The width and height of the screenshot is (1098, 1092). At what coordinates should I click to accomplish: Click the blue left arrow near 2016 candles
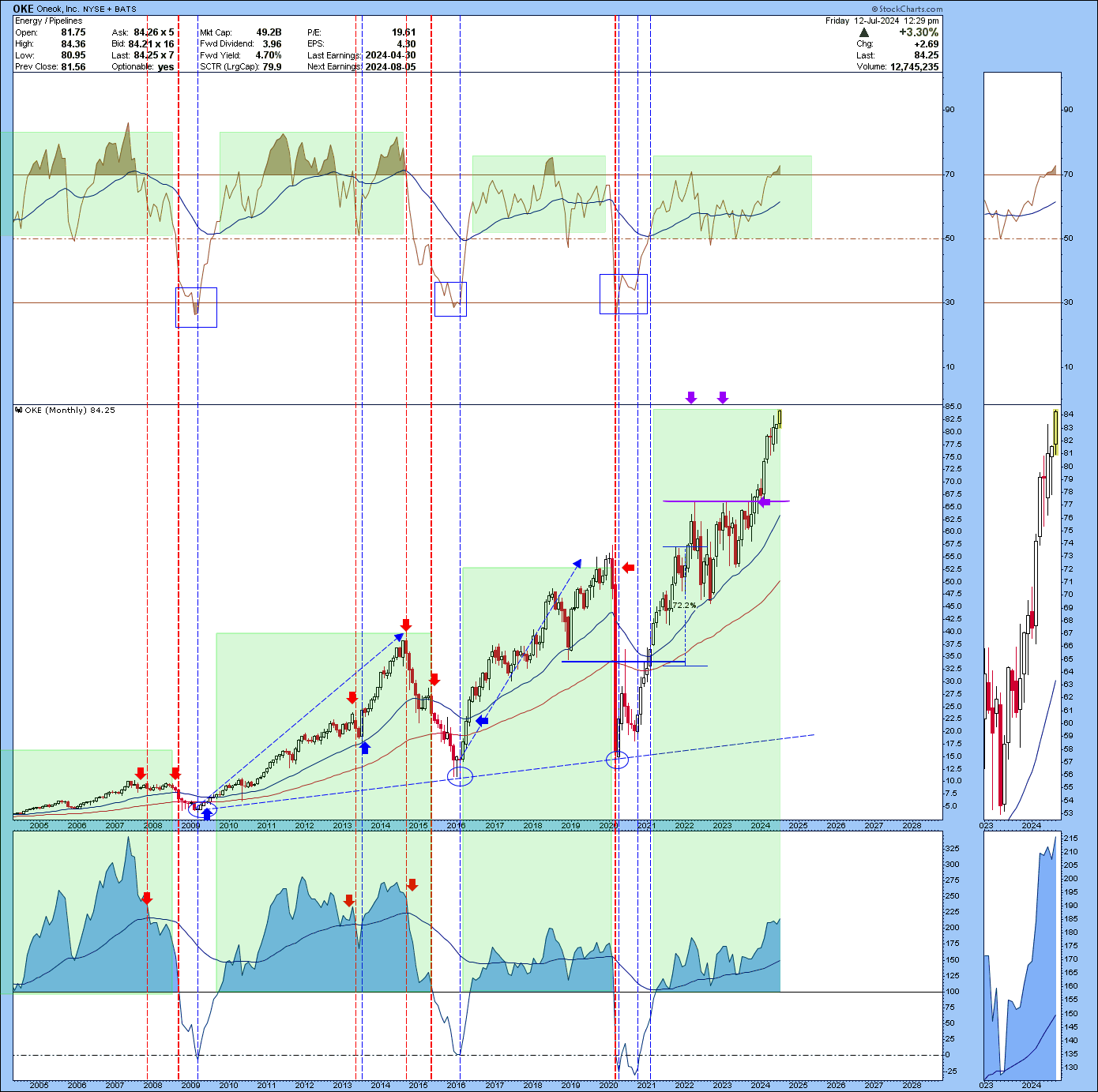point(481,720)
